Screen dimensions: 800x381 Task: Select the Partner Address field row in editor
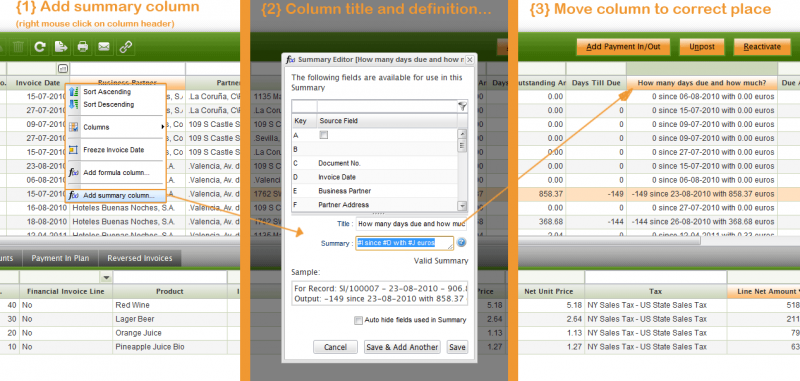tap(375, 205)
